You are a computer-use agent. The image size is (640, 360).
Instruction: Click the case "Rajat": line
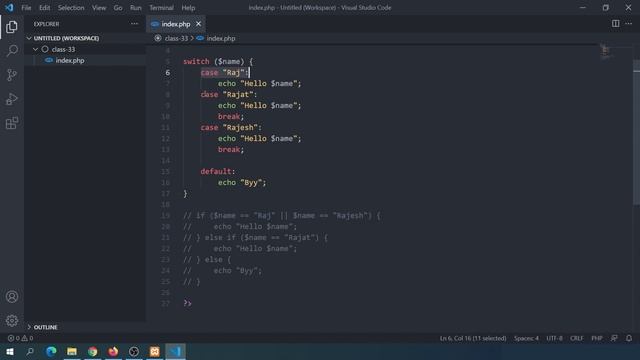(x=229, y=94)
